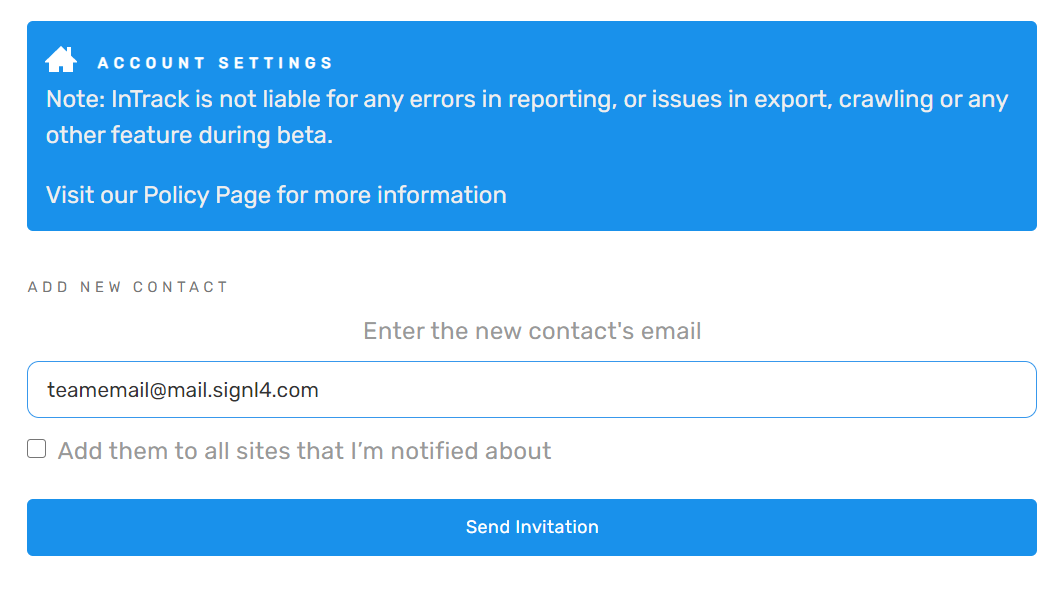Tick the add-to-all-sites checkbox
This screenshot has width=1059, height=589.
click(36, 449)
